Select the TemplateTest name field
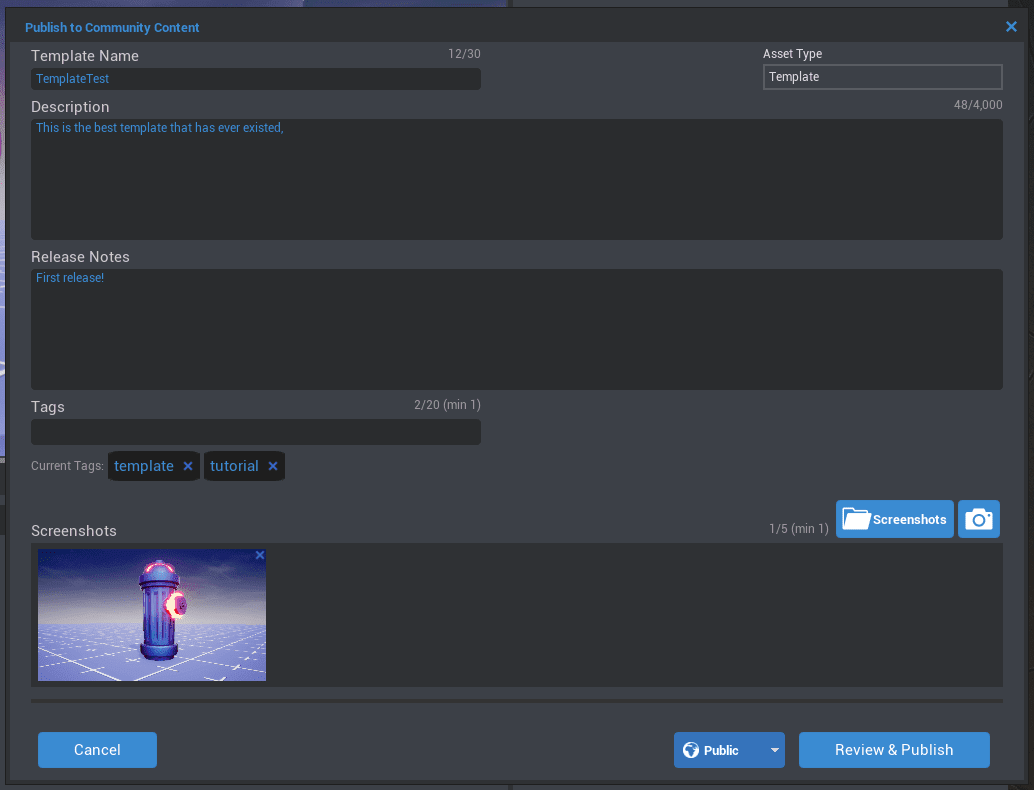1034x790 pixels. pos(255,78)
